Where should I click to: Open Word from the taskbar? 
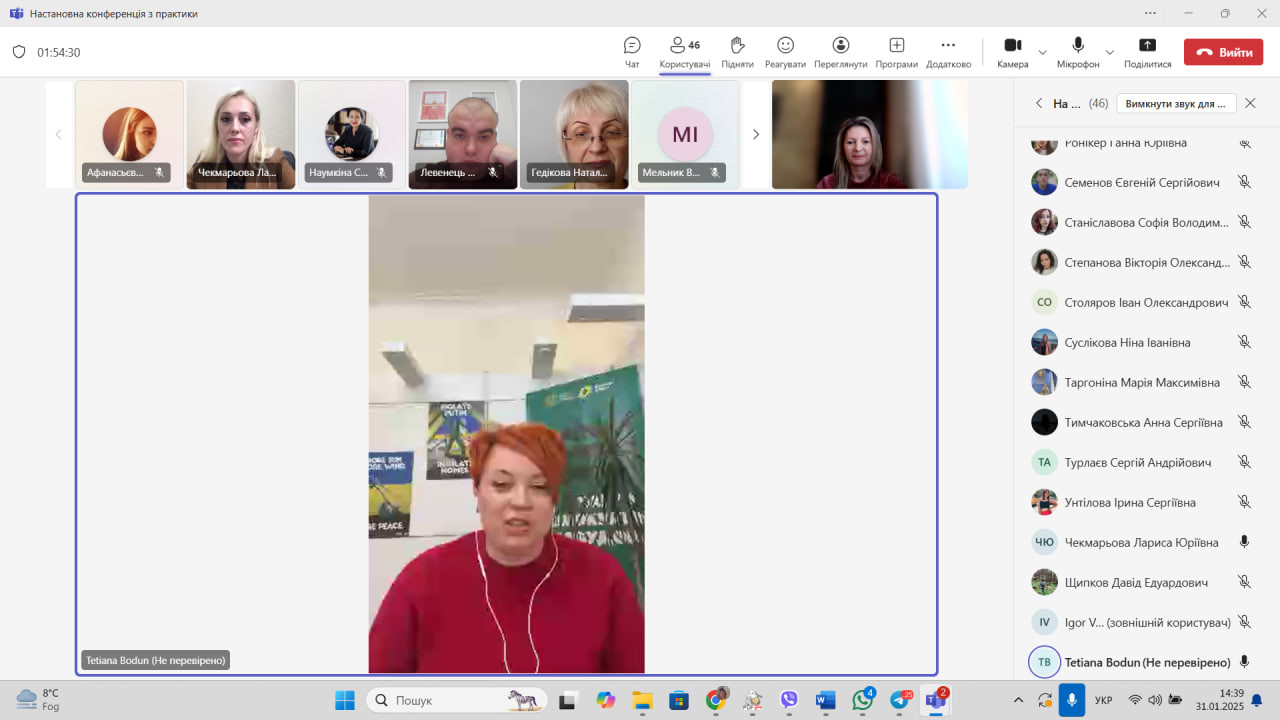click(x=825, y=700)
